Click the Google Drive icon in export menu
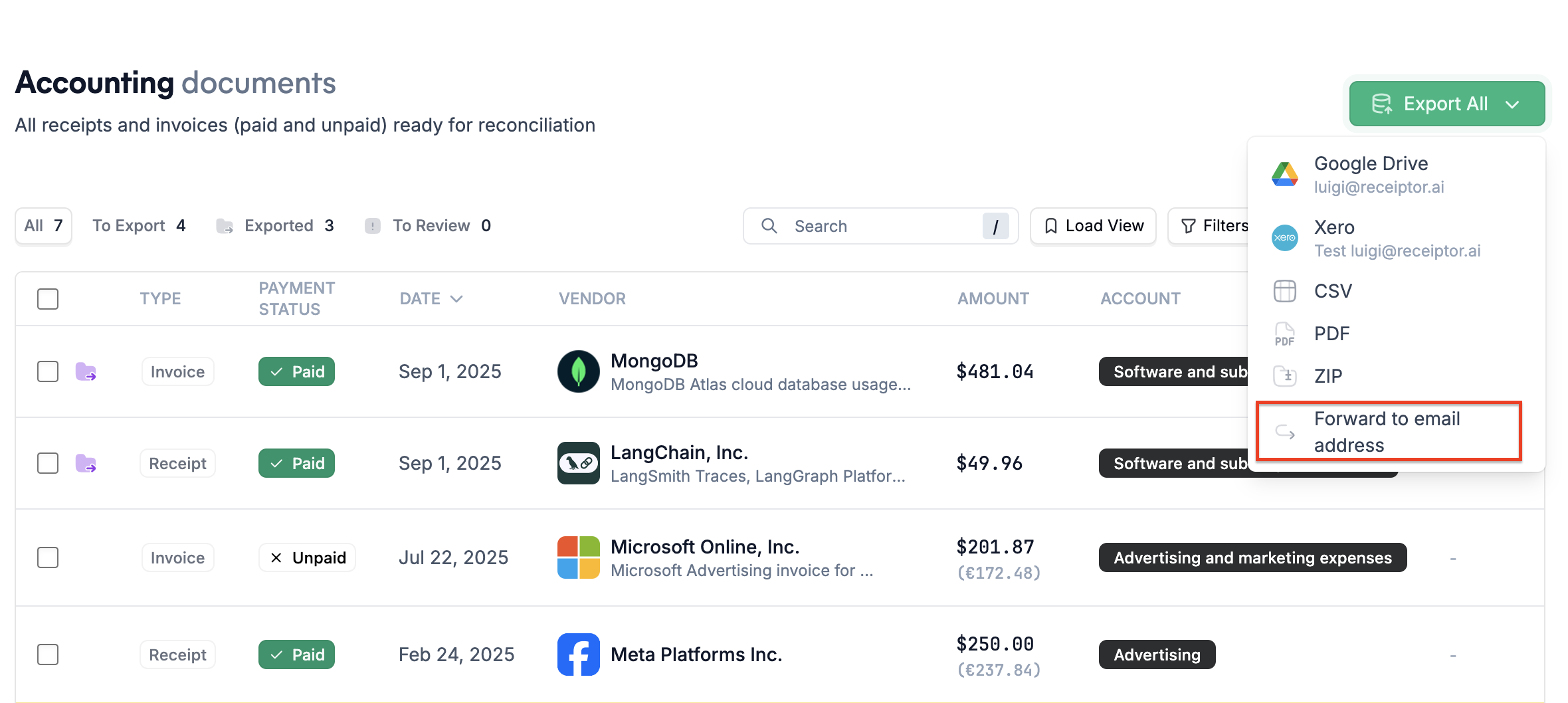1568x703 pixels. (x=1284, y=175)
